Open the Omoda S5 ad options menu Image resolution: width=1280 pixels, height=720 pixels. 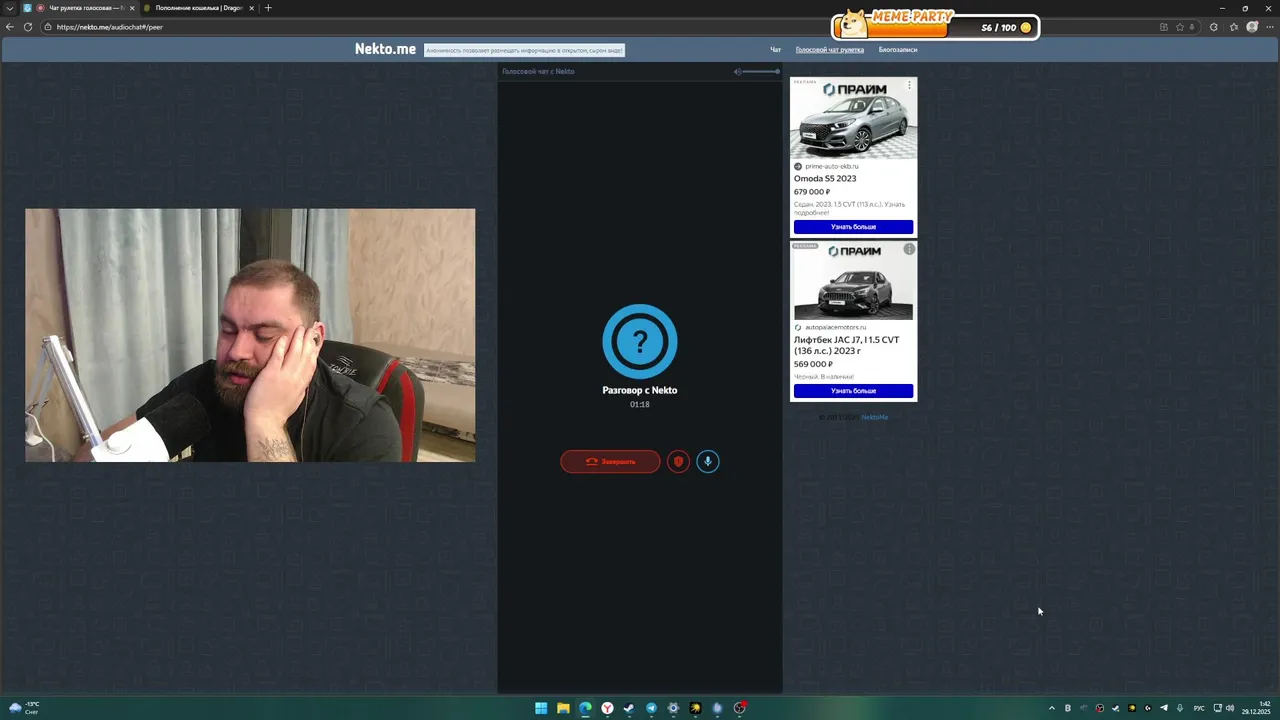(x=909, y=85)
